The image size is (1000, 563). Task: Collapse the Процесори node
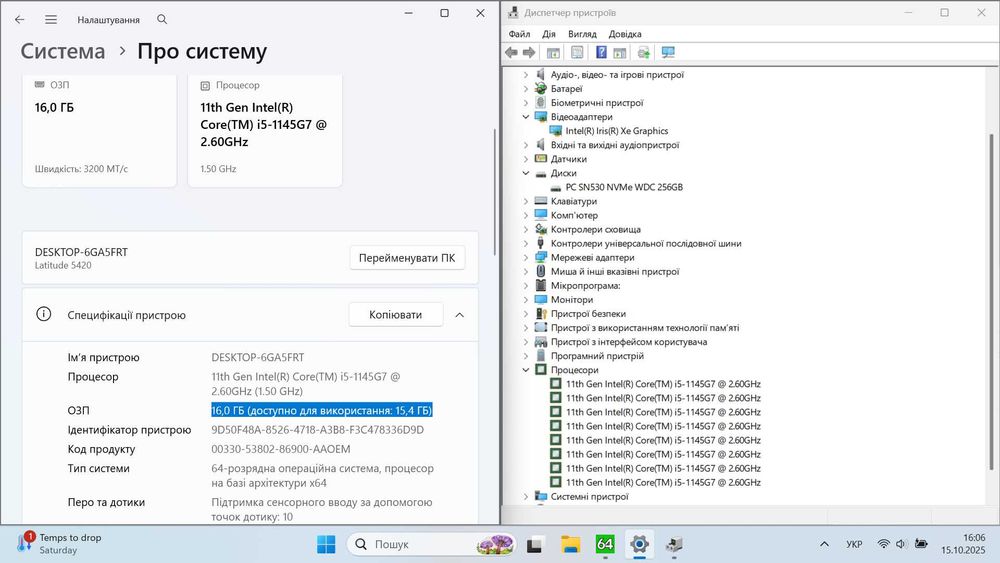point(526,370)
